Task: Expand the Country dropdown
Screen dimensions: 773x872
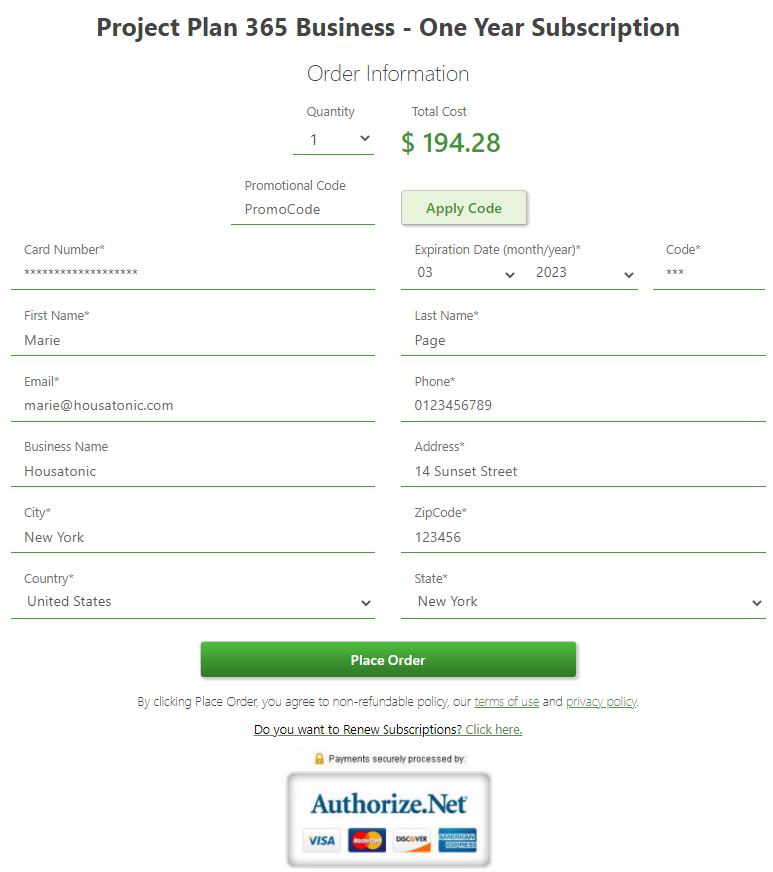Action: click(193, 602)
